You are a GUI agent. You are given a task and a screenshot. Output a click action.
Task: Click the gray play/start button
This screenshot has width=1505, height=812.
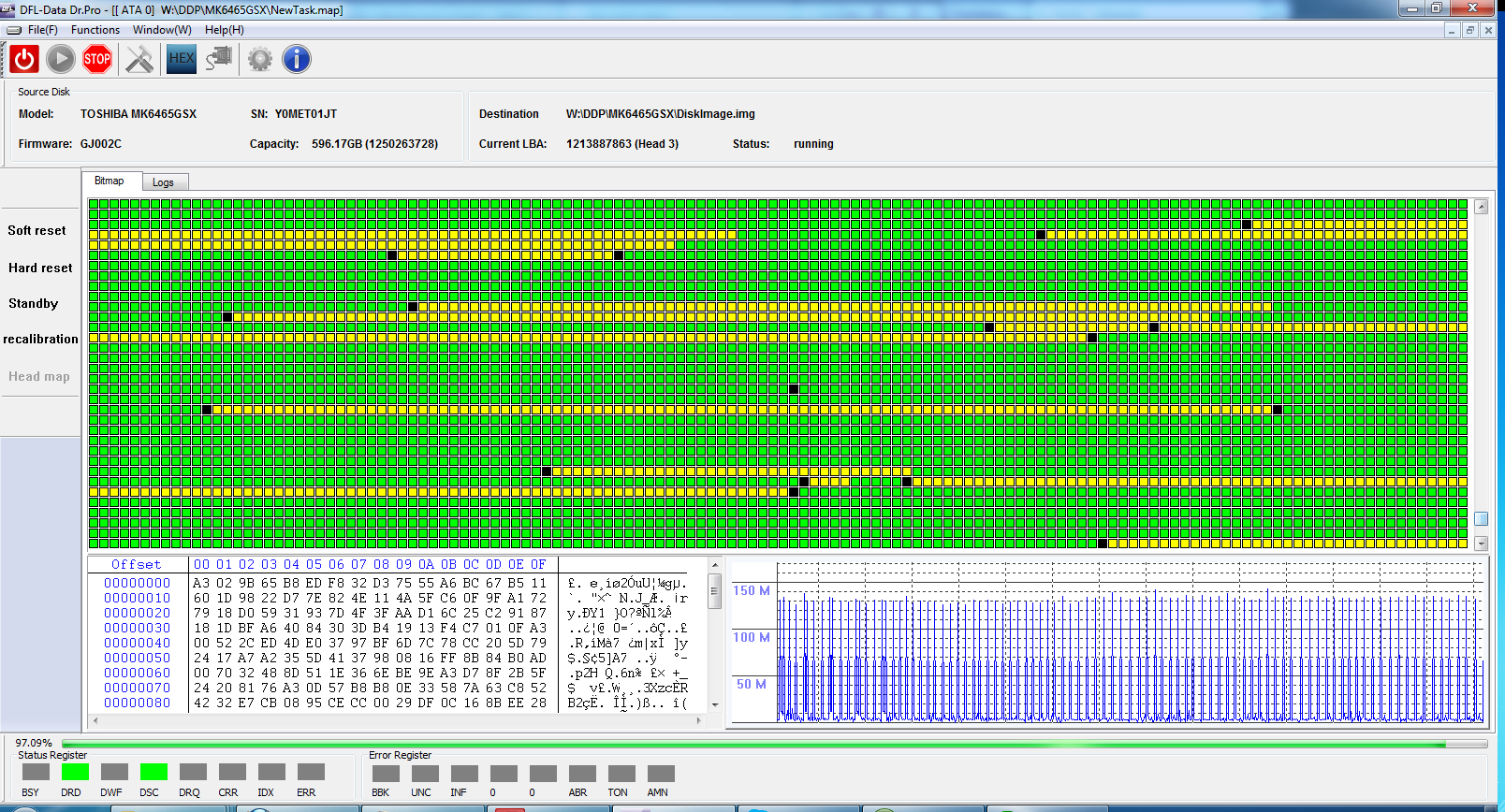click(x=61, y=60)
